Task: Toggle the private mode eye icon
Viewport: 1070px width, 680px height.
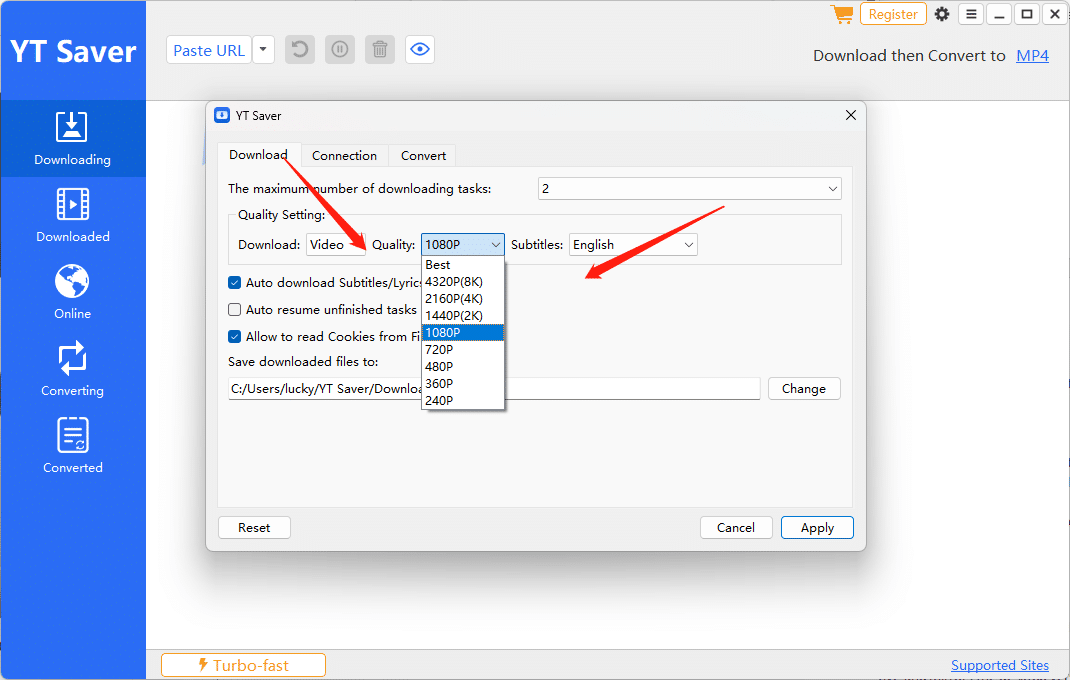Action: tap(420, 50)
